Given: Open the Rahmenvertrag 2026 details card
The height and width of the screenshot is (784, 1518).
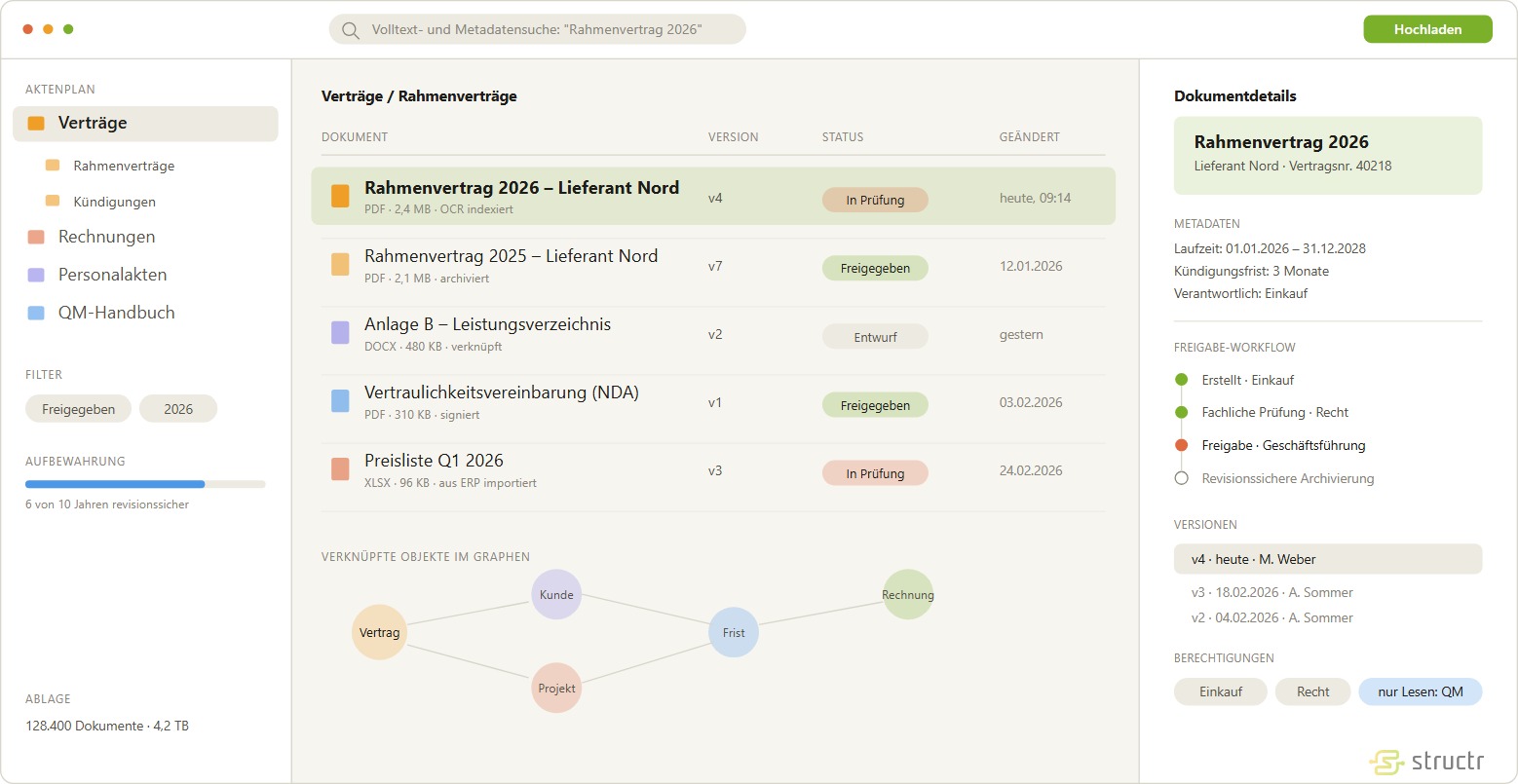Looking at the screenshot, I should (1328, 156).
